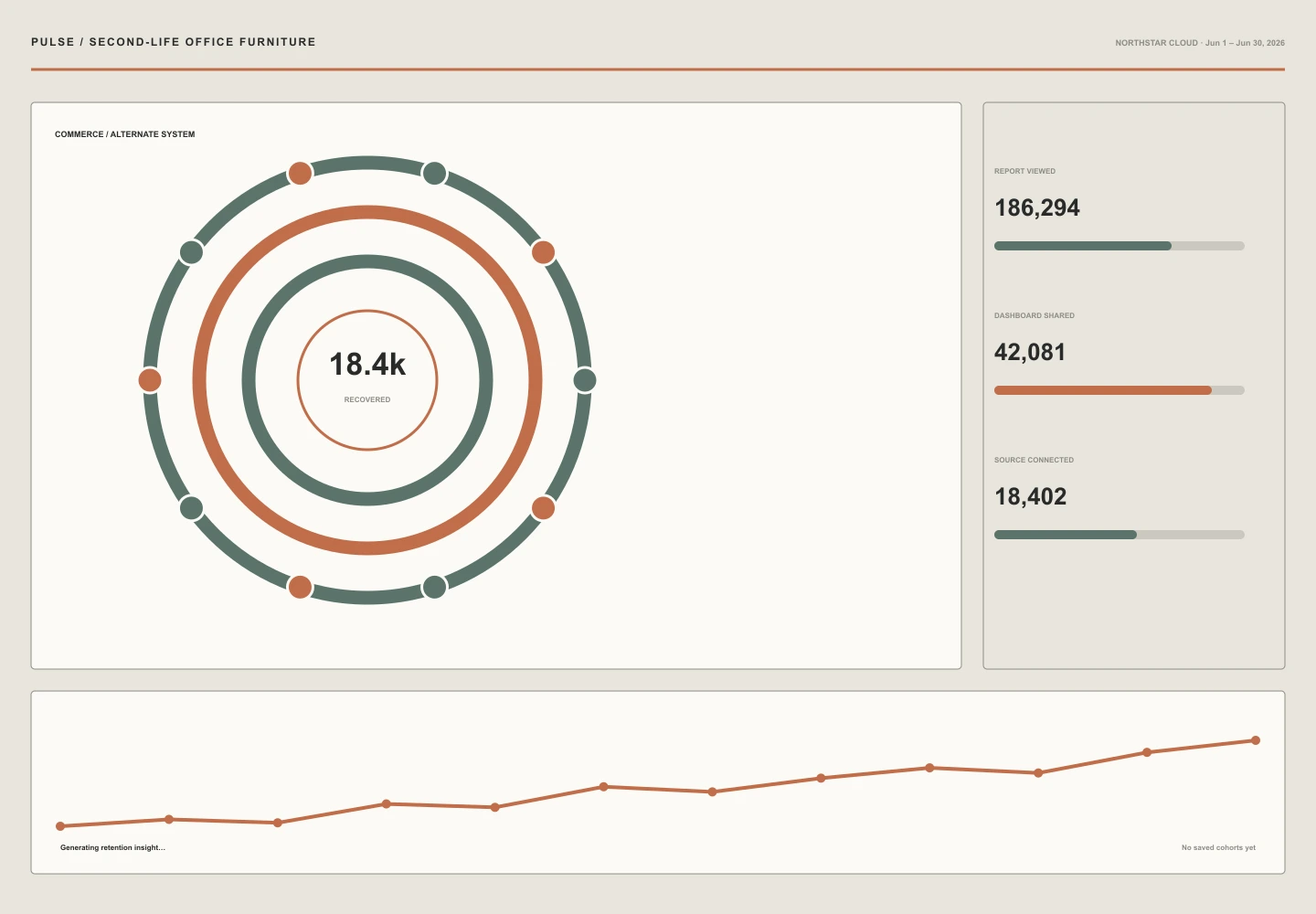Select the leftmost orange node on outer ring
This screenshot has width=1316, height=914.
(x=150, y=380)
